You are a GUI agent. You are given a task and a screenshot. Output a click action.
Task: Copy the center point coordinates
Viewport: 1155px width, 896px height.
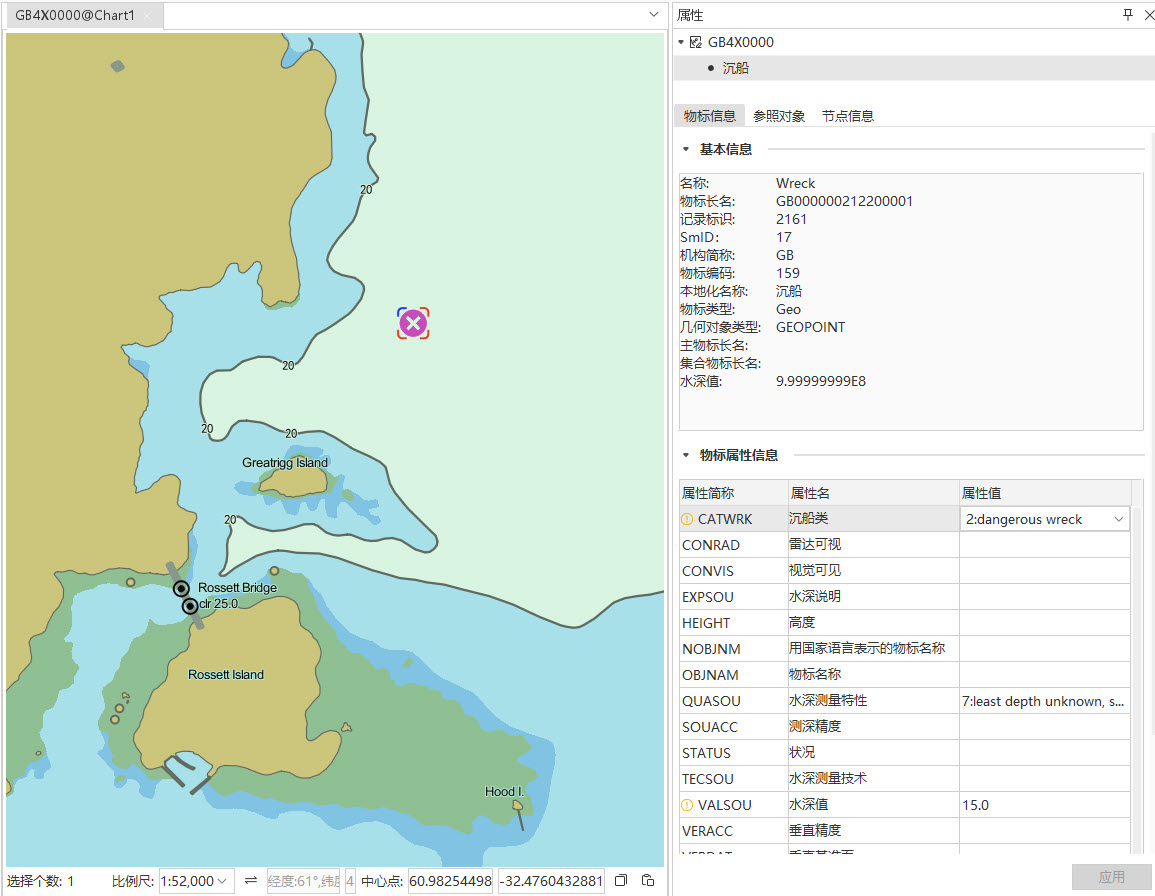(x=621, y=880)
